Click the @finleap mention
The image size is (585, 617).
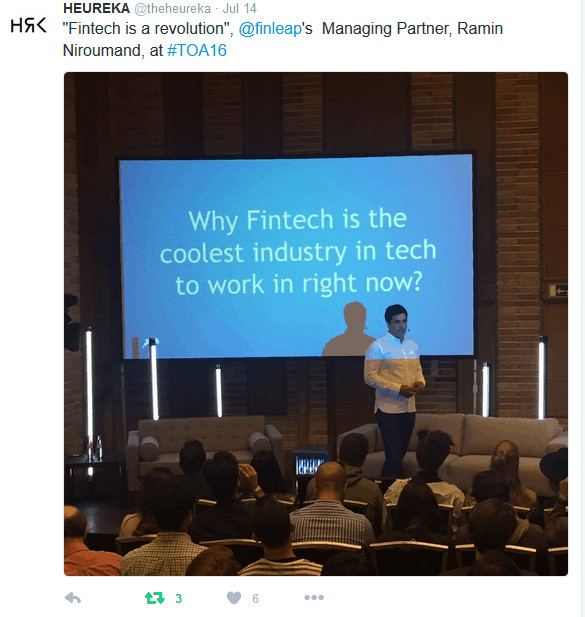point(270,29)
